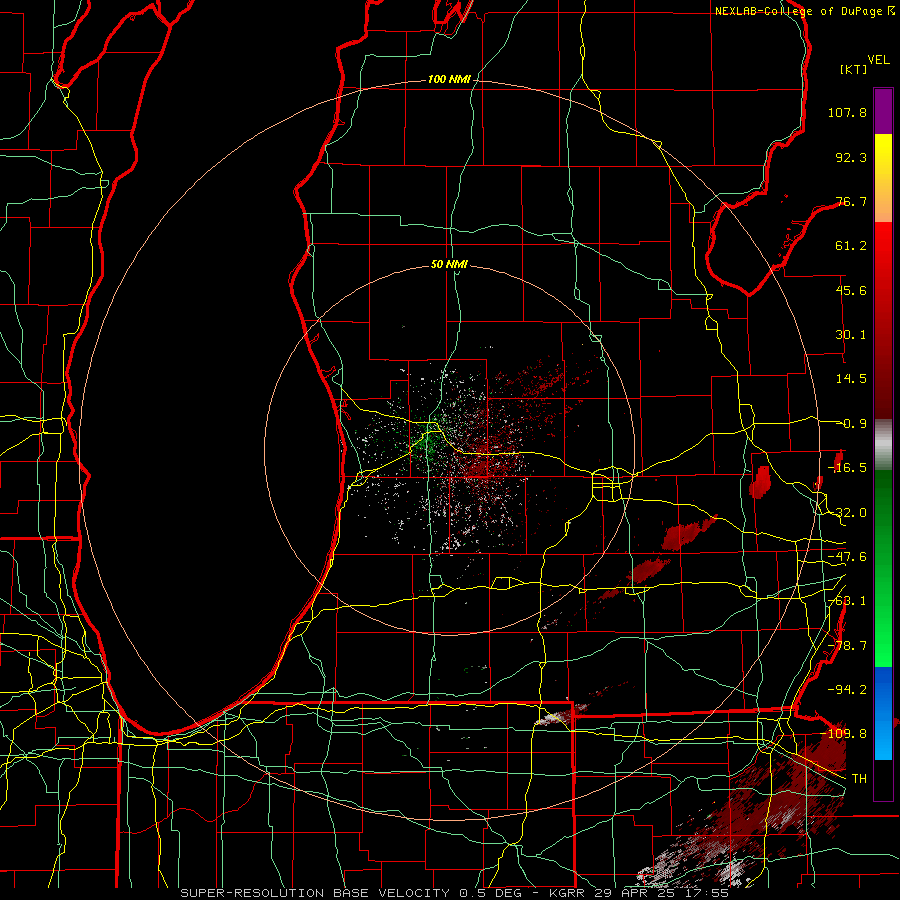Select the 45.6 value on the velocity scale
Screen dimensions: 900x900
tap(851, 290)
